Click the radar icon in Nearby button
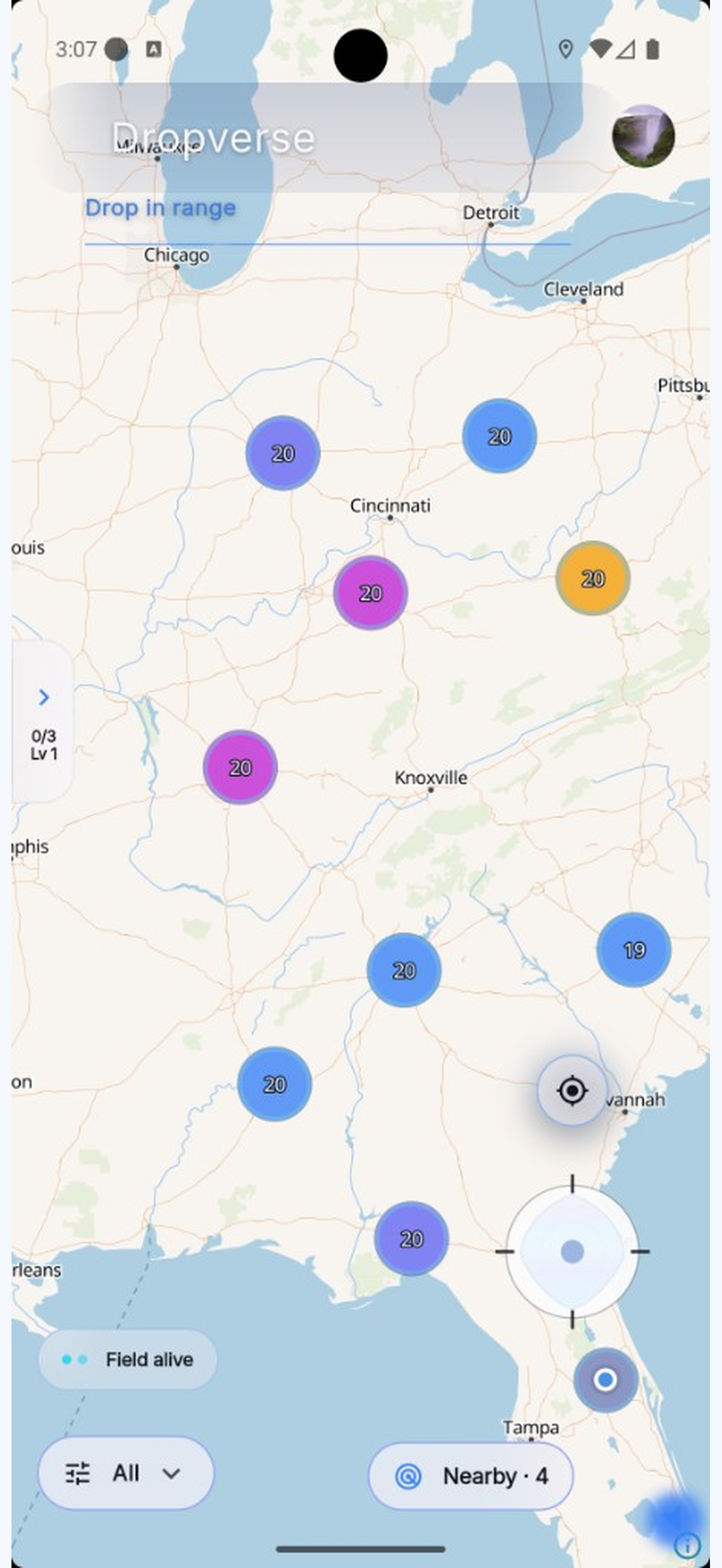The image size is (722, 1568). 409,1476
